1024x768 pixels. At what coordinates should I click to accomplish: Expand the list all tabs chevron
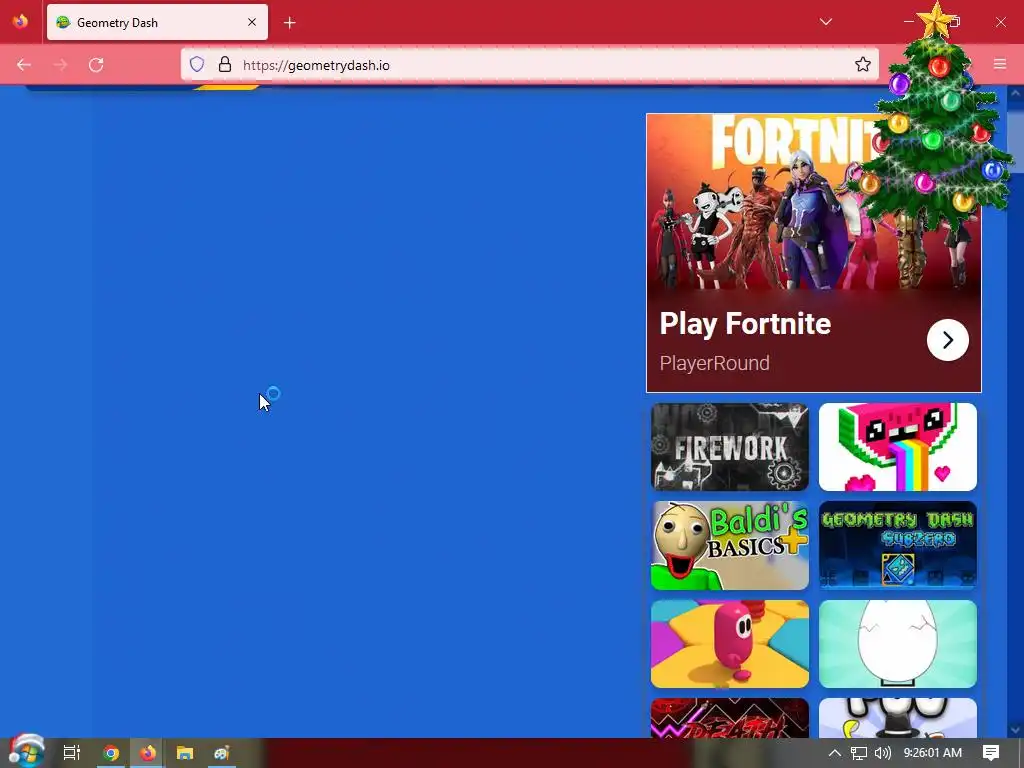click(x=825, y=22)
